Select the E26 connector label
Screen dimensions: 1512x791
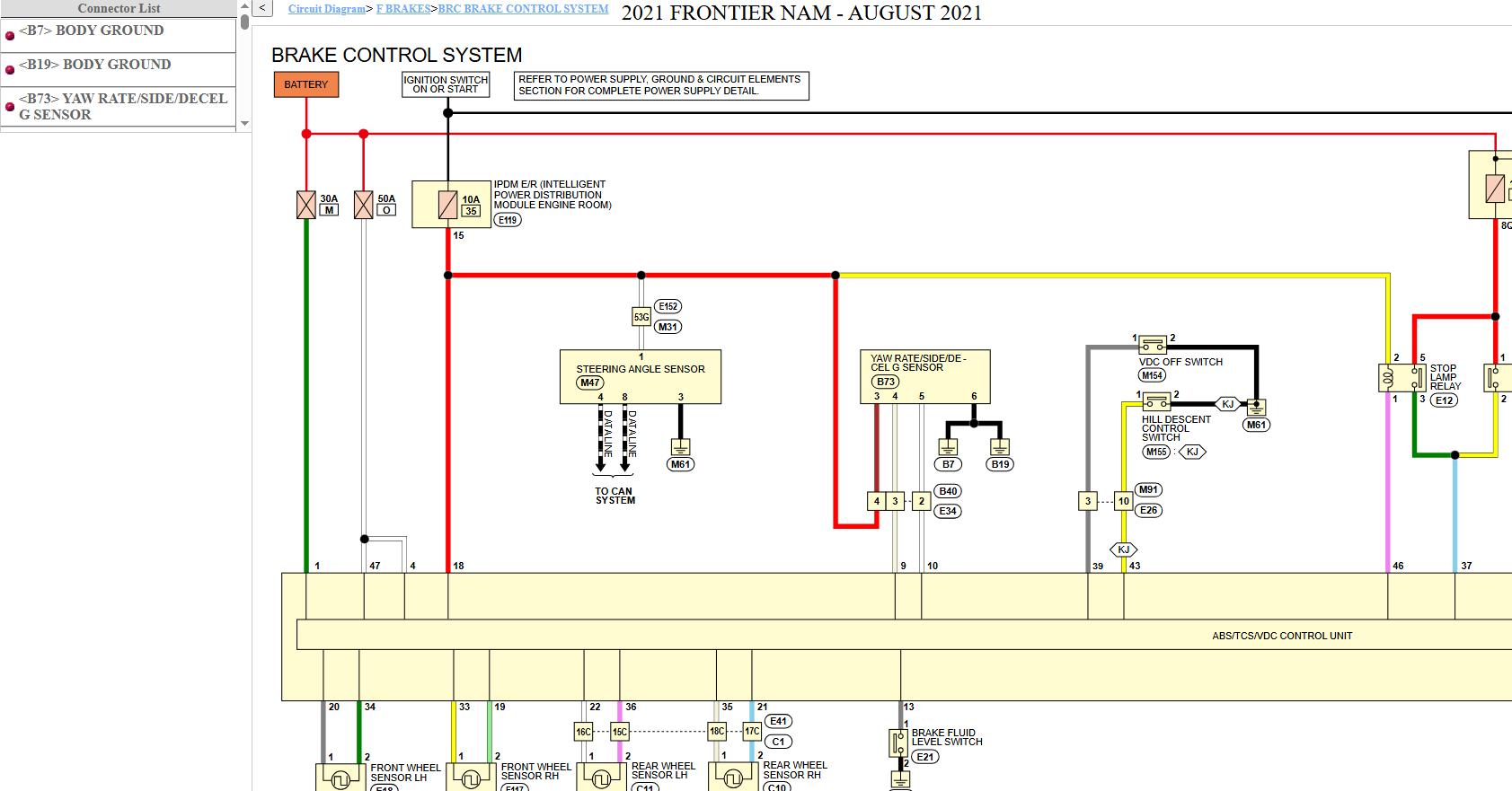pyautogui.click(x=1148, y=510)
